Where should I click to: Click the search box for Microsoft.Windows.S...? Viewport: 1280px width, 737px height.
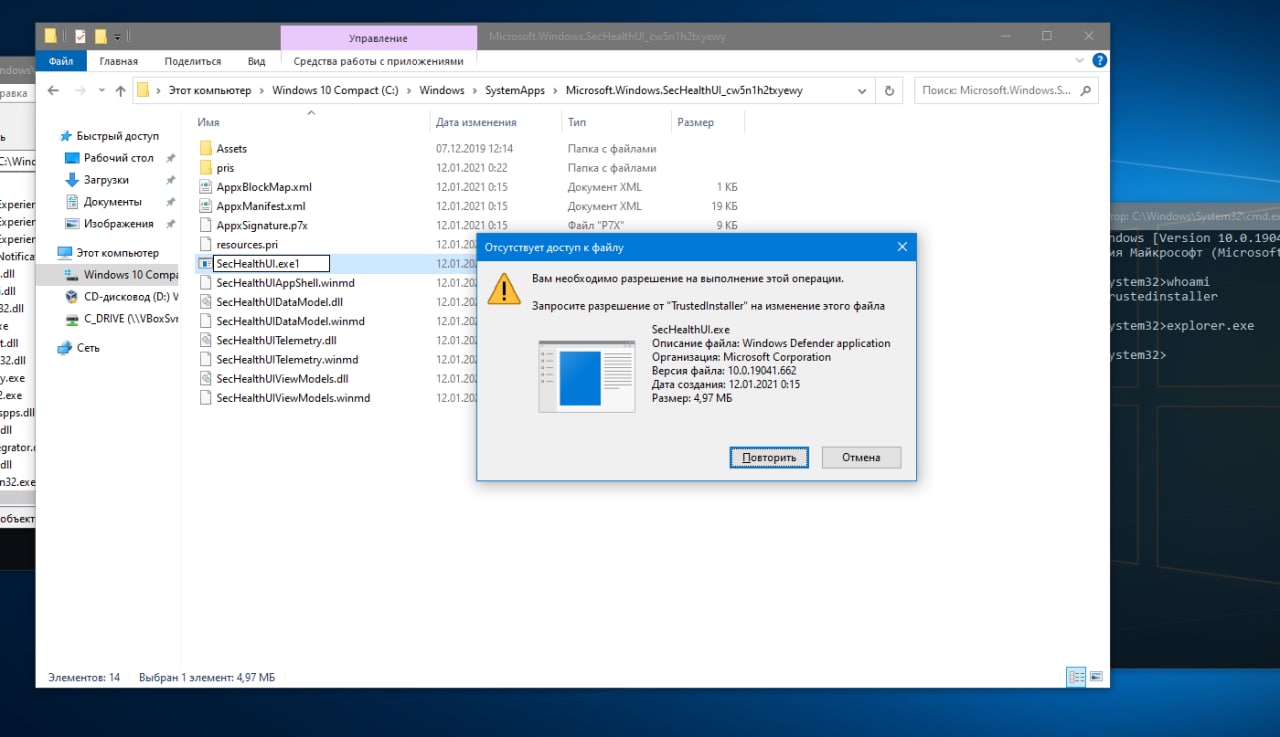[1006, 90]
